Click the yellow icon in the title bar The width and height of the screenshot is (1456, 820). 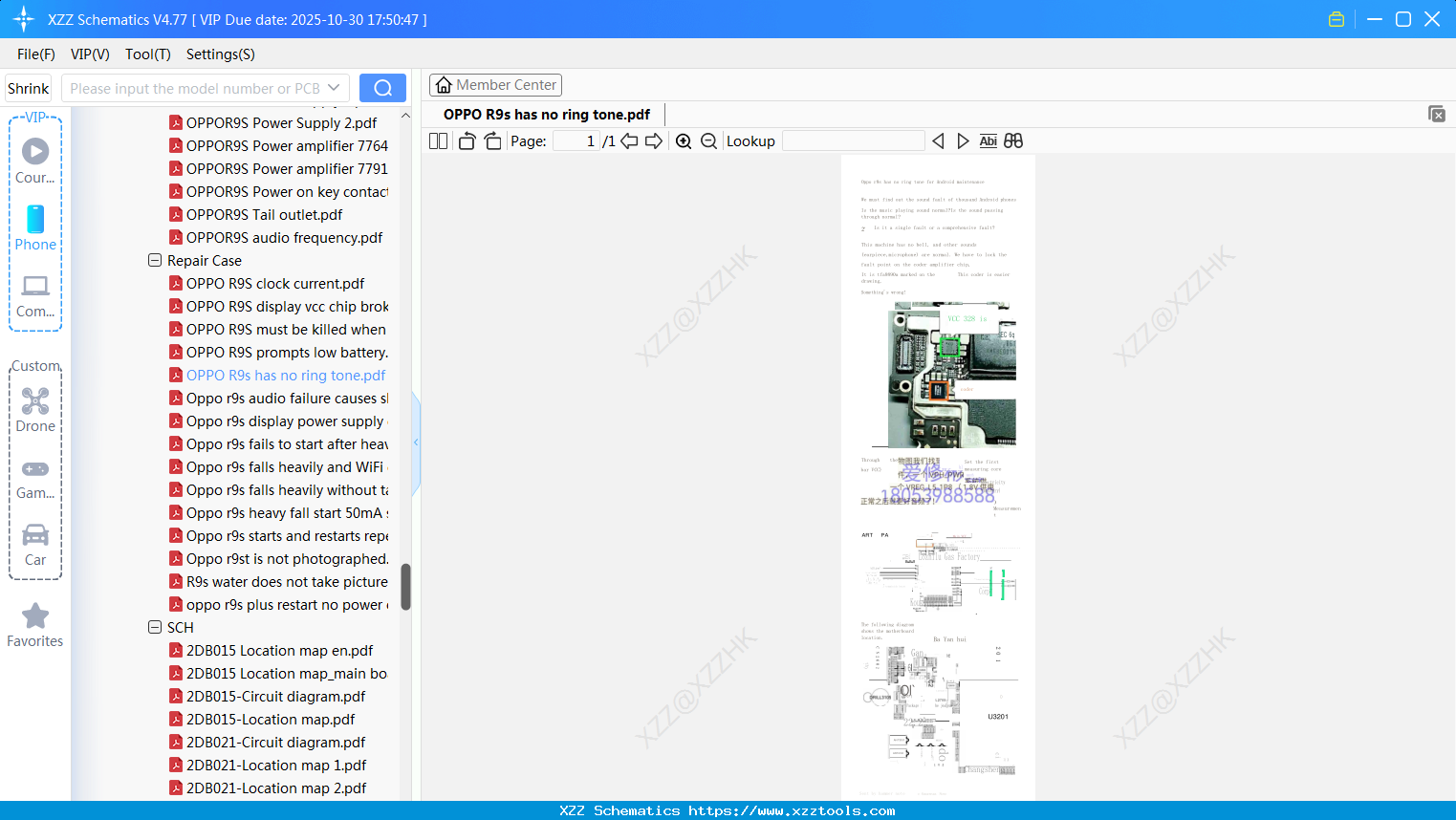(1336, 19)
